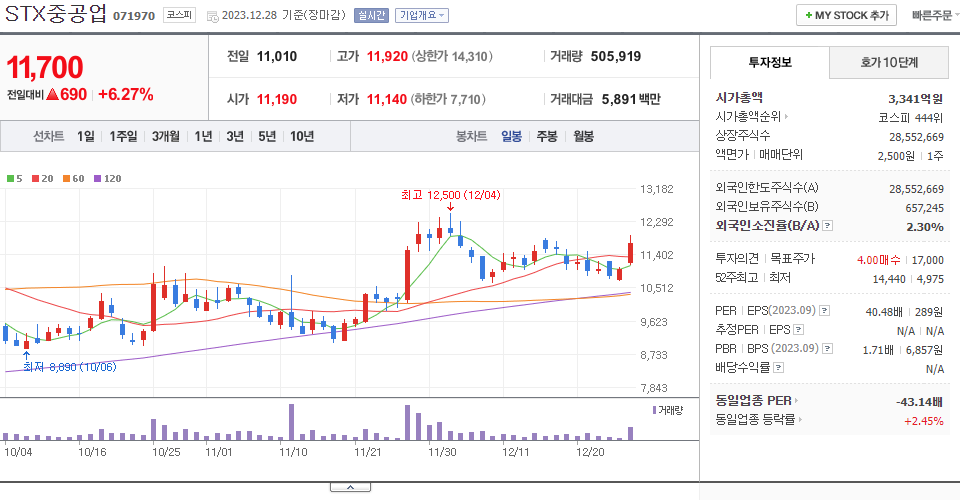Click the calendar icon beside 2023.12.28

212,17
